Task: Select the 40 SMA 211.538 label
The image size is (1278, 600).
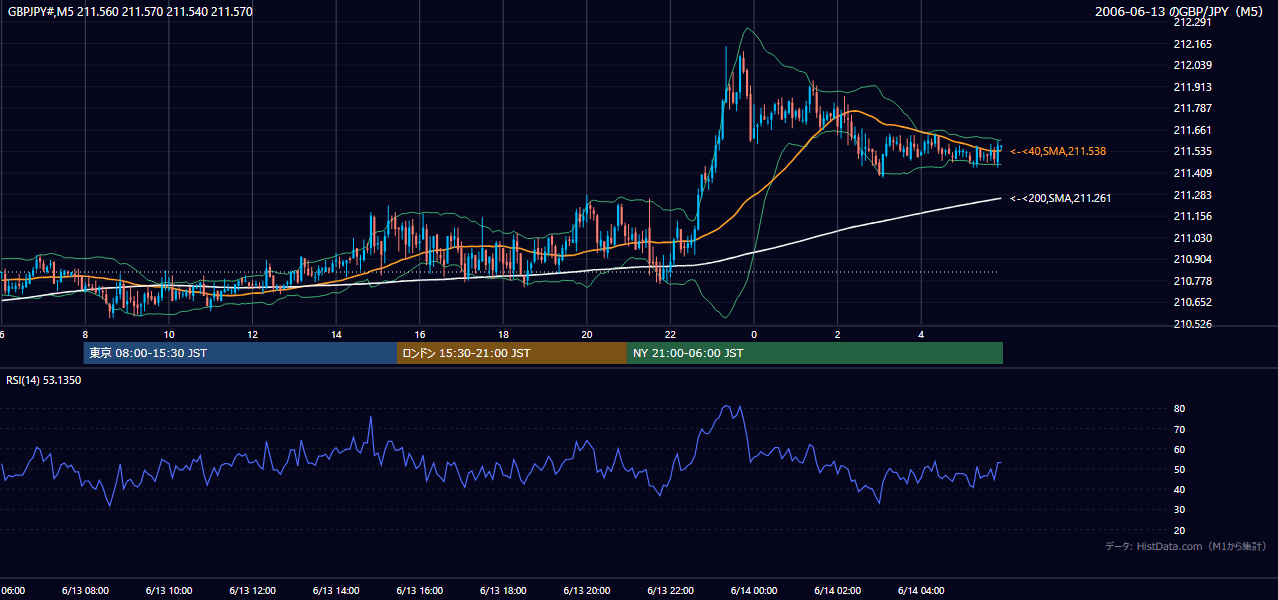Action: (x=1058, y=151)
